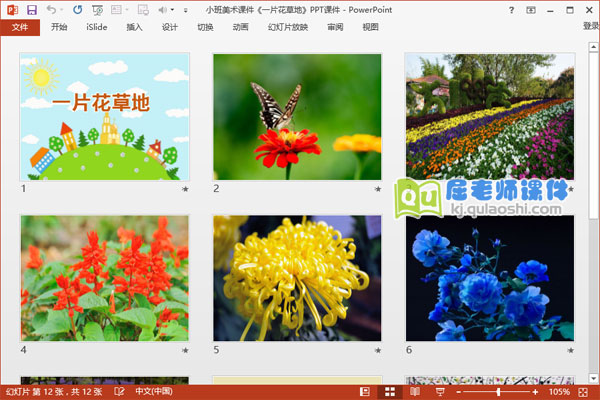
Task: Click the speaker audio icon
Action: (x=163, y=10)
